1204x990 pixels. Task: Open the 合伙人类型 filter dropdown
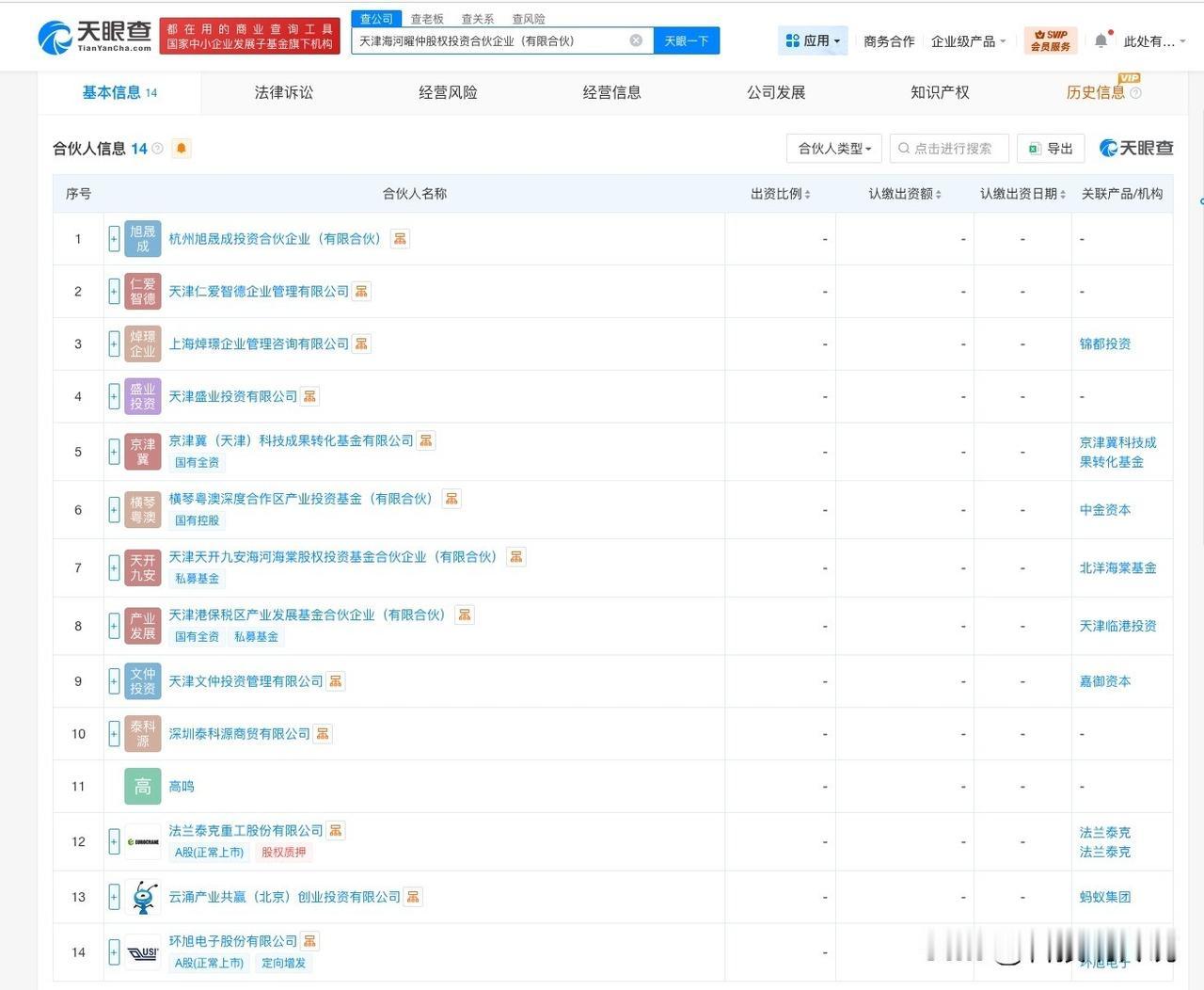tap(834, 149)
